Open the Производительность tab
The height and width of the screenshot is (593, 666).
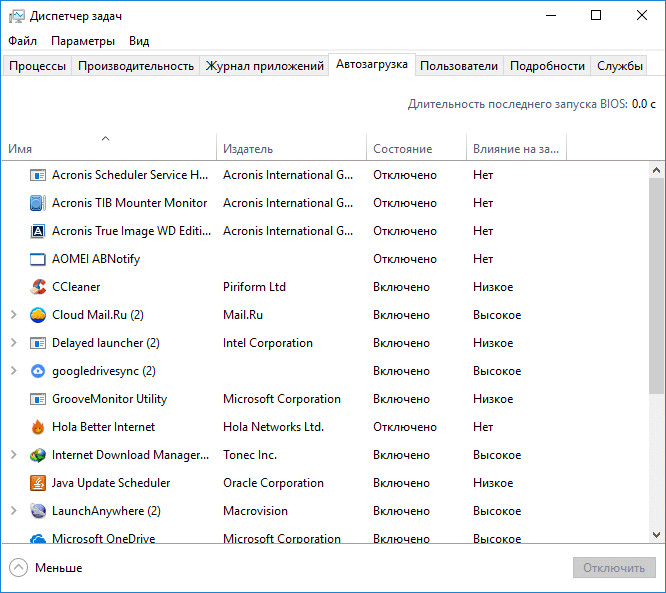pos(136,66)
